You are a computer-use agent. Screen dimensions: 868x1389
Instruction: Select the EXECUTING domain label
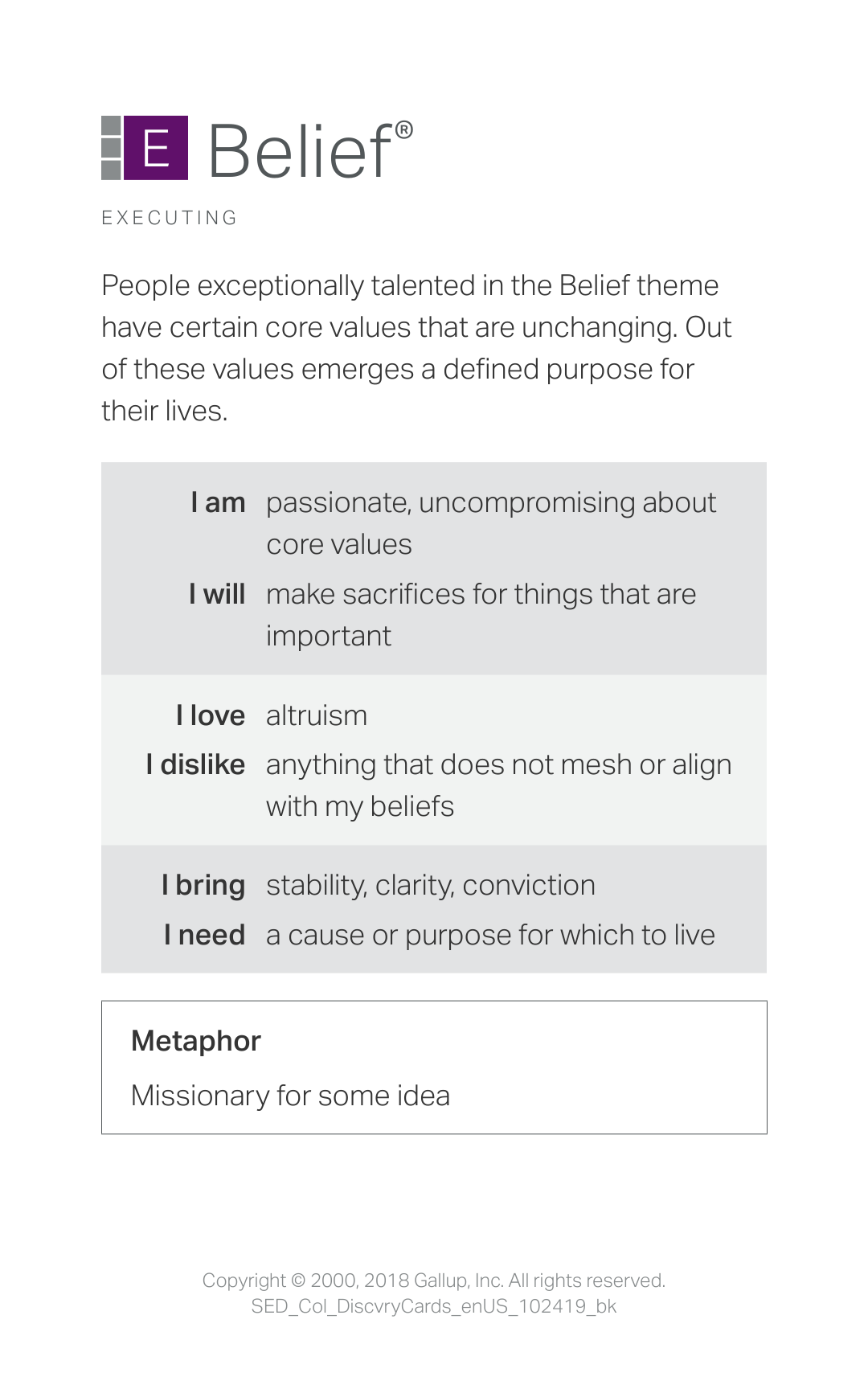coord(170,218)
